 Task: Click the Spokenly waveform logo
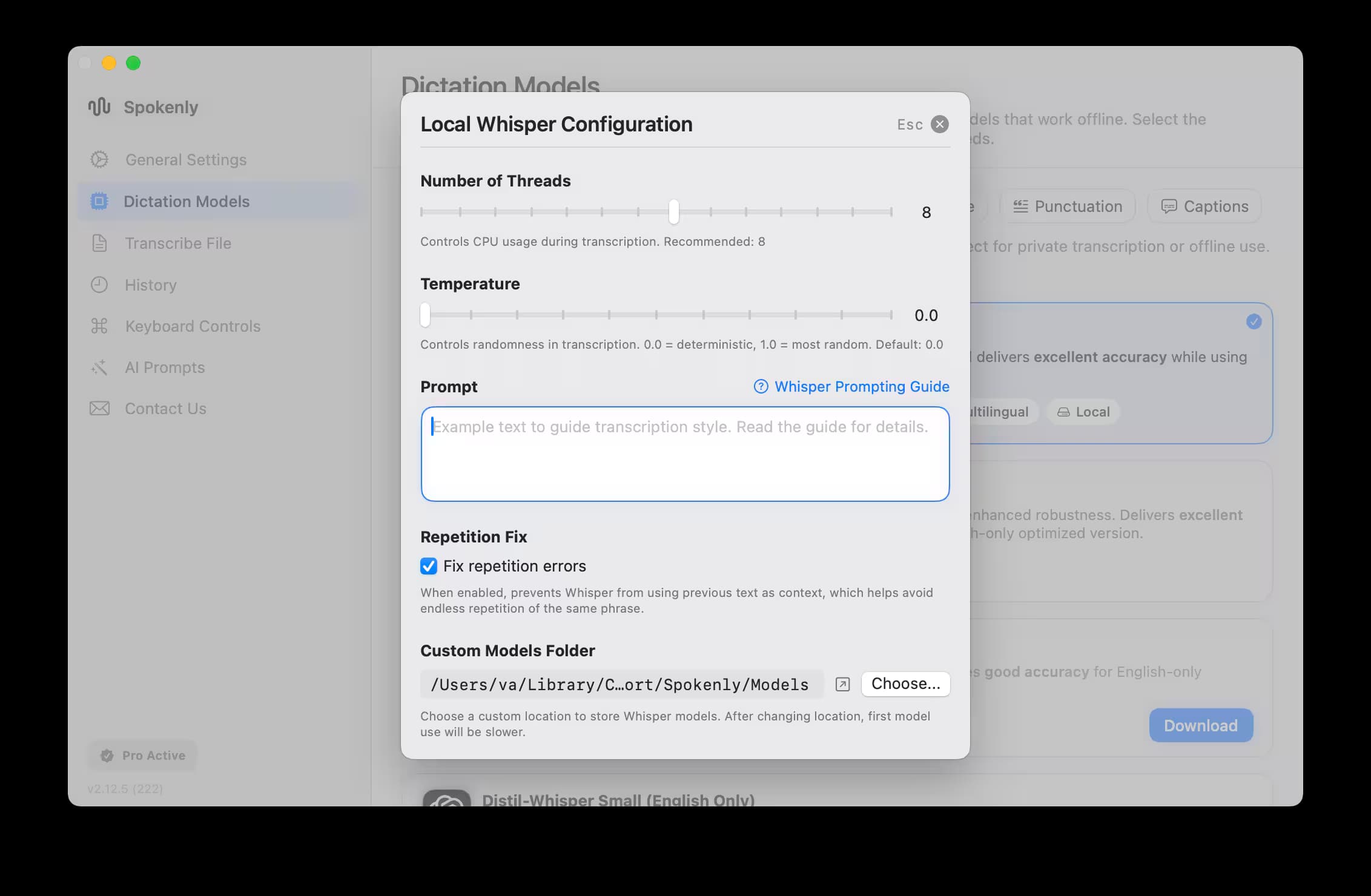pos(100,107)
